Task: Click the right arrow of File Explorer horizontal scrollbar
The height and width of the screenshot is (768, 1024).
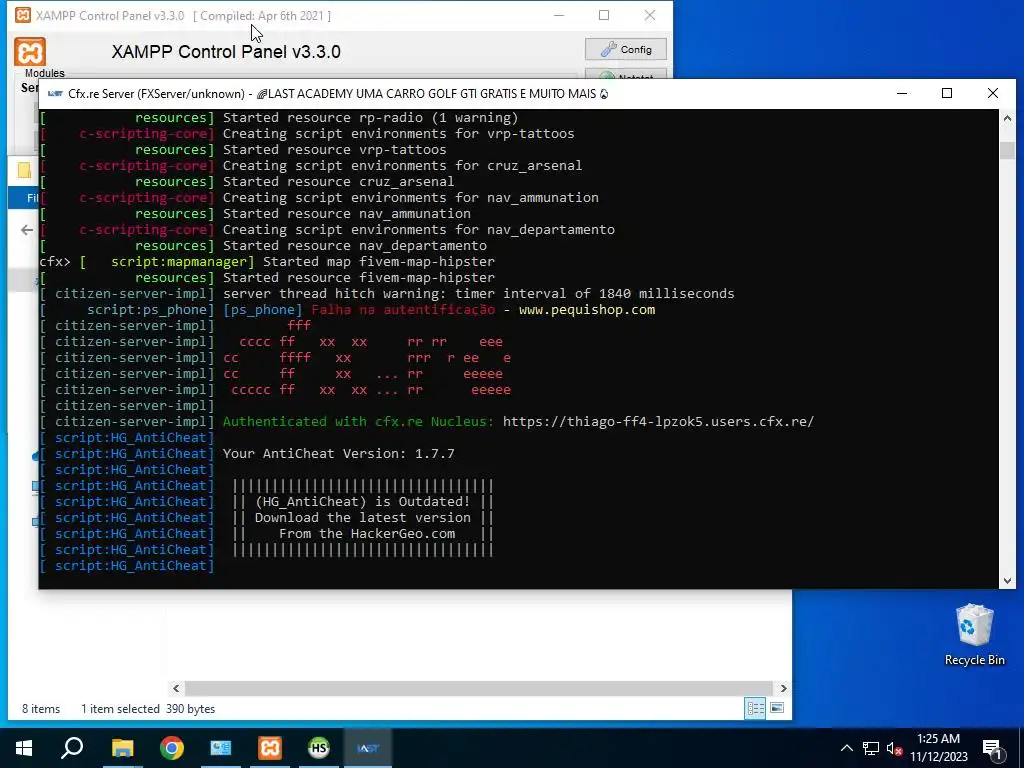Action: [x=783, y=688]
